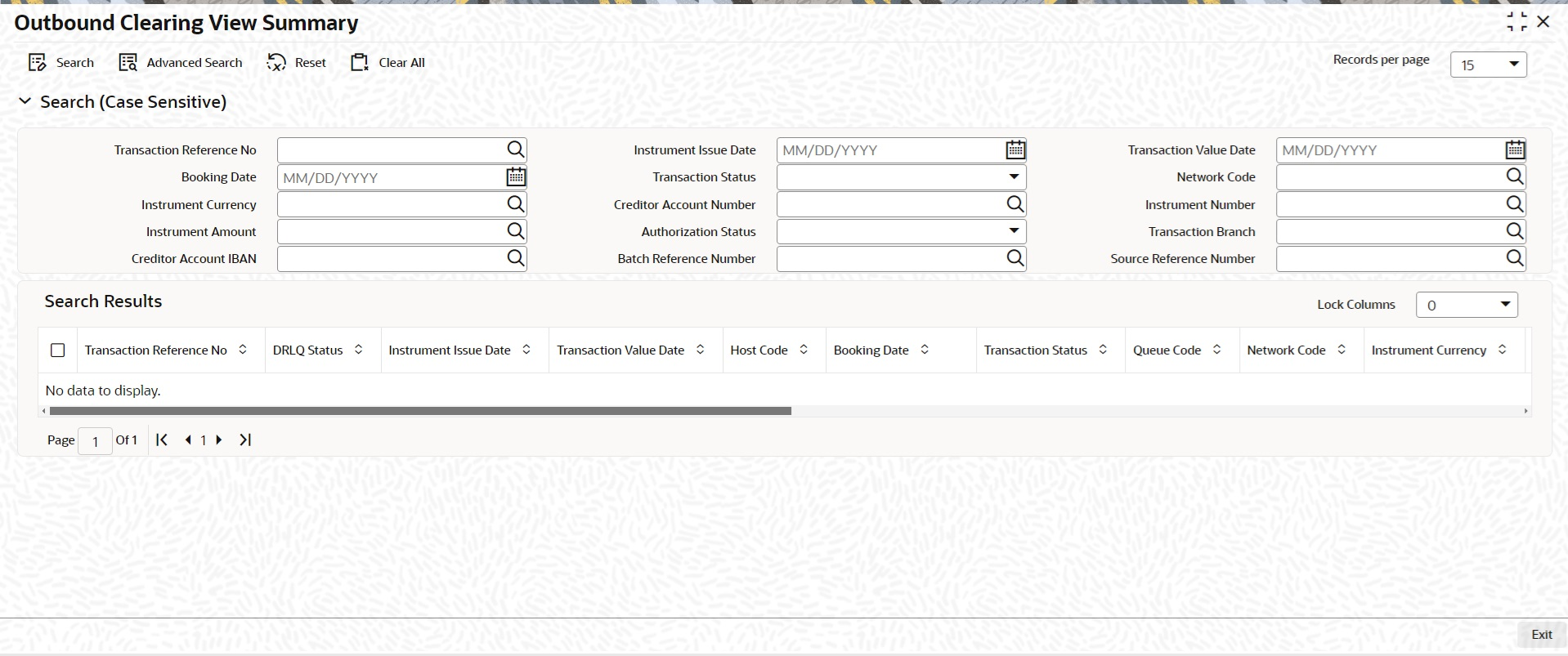This screenshot has width=1568, height=656.
Task: Open Lock Columns dropdown
Action: 1467,305
